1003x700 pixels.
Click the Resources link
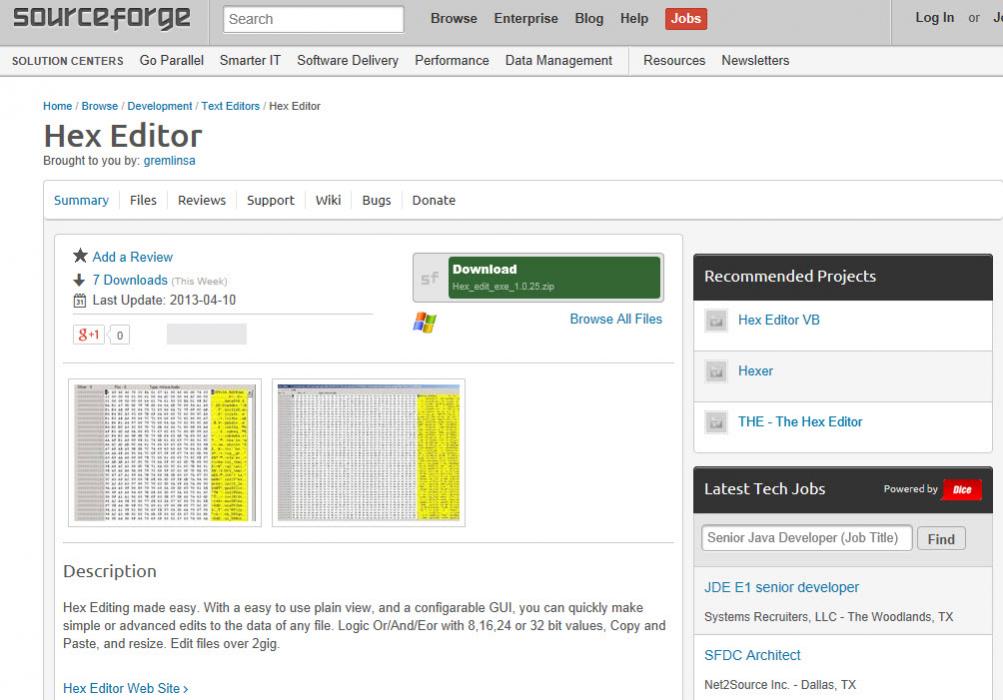click(x=674, y=60)
